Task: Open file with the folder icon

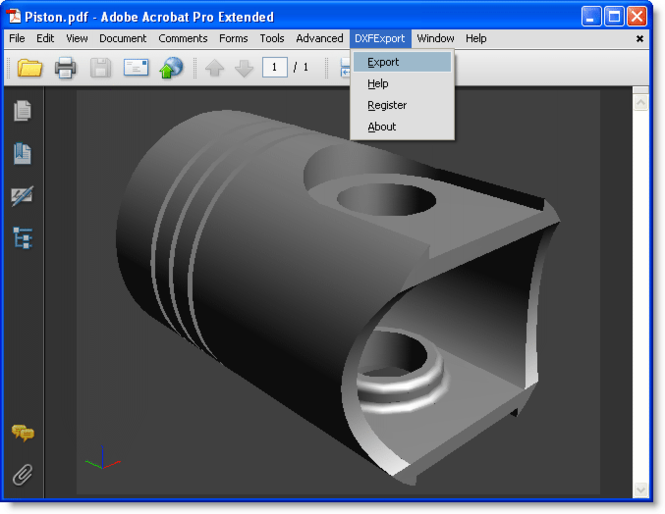Action: [30, 68]
